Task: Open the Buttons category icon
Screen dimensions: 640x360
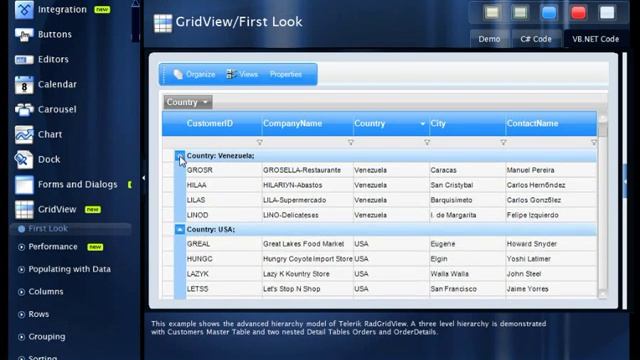Action: point(24,35)
